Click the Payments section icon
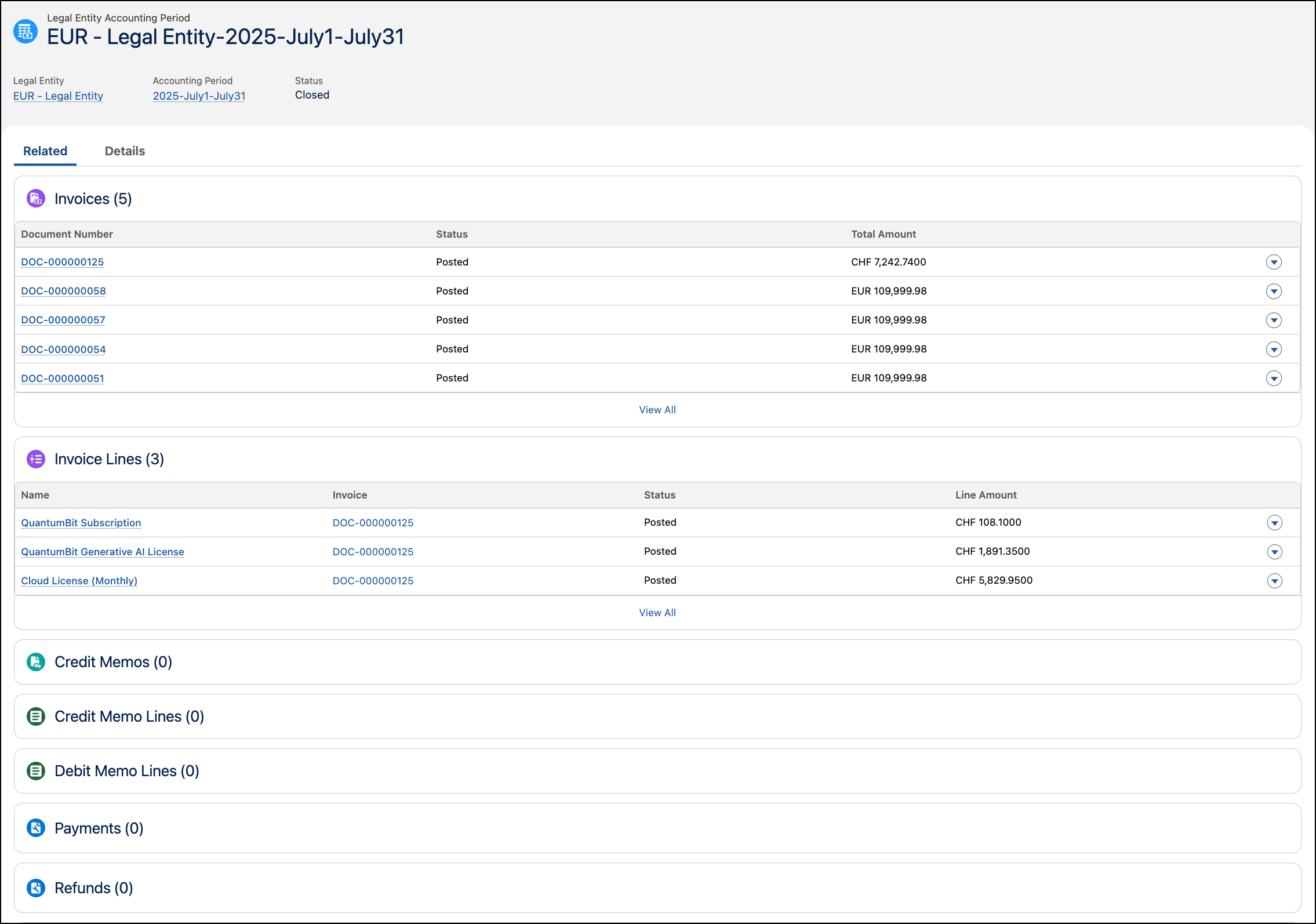This screenshot has height=924, width=1316. 36,828
